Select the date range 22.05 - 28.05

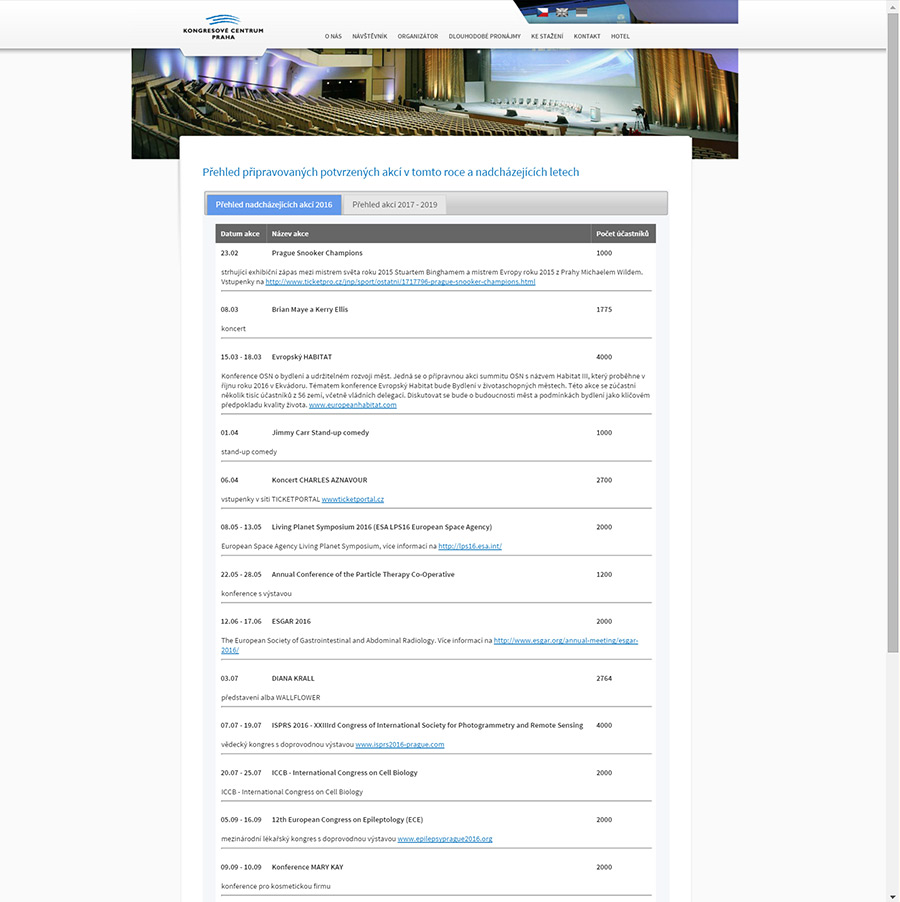pyautogui.click(x=240, y=574)
